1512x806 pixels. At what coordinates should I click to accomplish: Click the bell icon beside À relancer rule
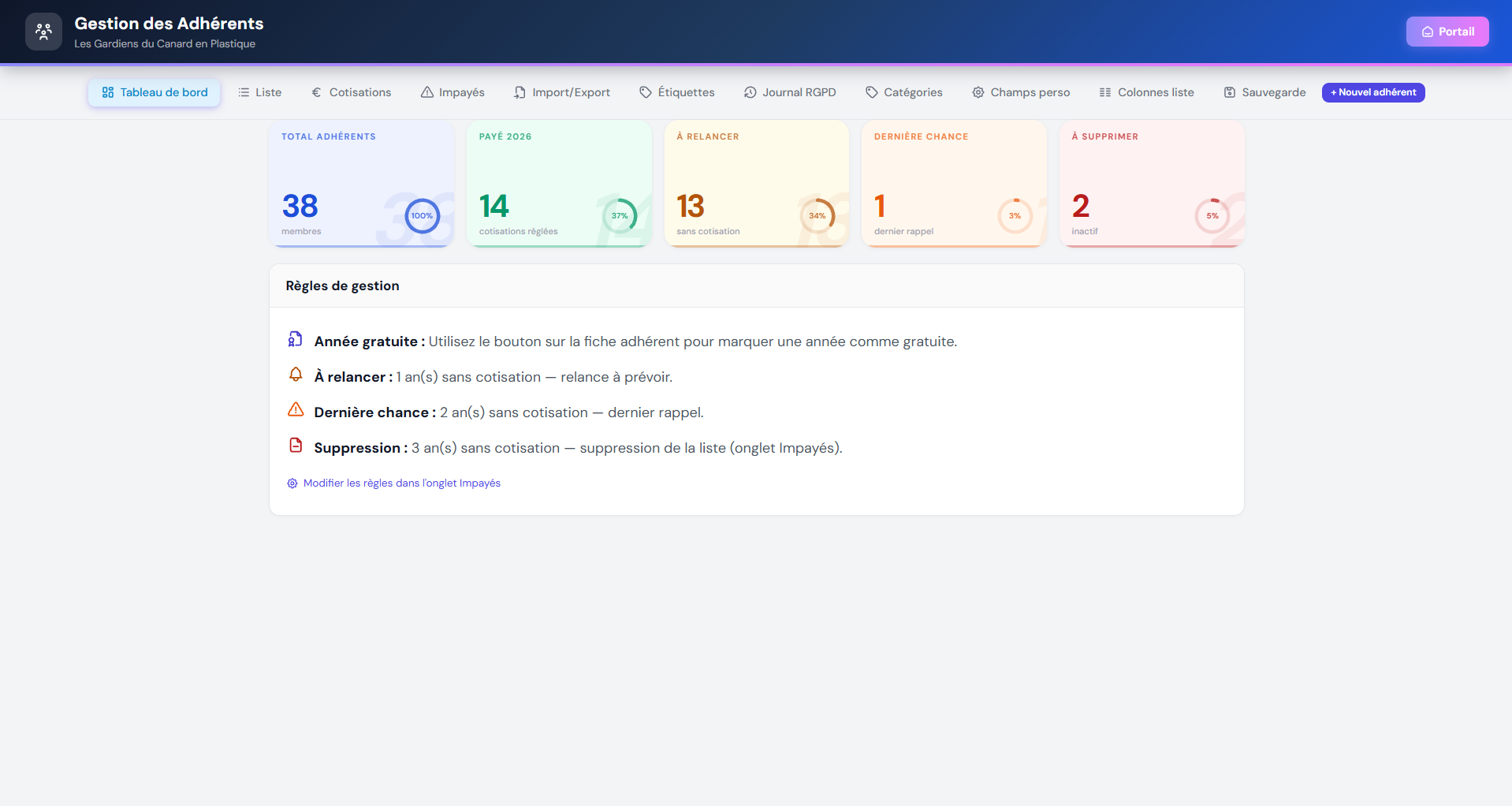tap(296, 375)
